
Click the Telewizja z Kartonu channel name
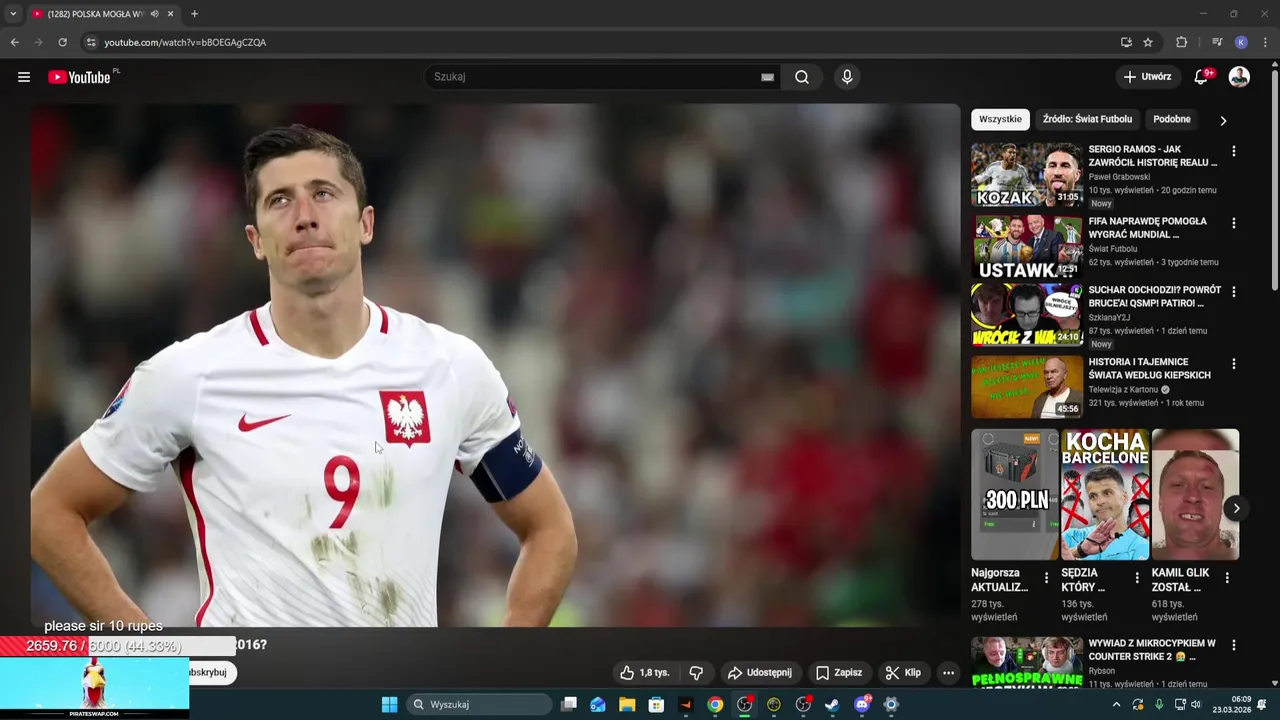[1123, 390]
